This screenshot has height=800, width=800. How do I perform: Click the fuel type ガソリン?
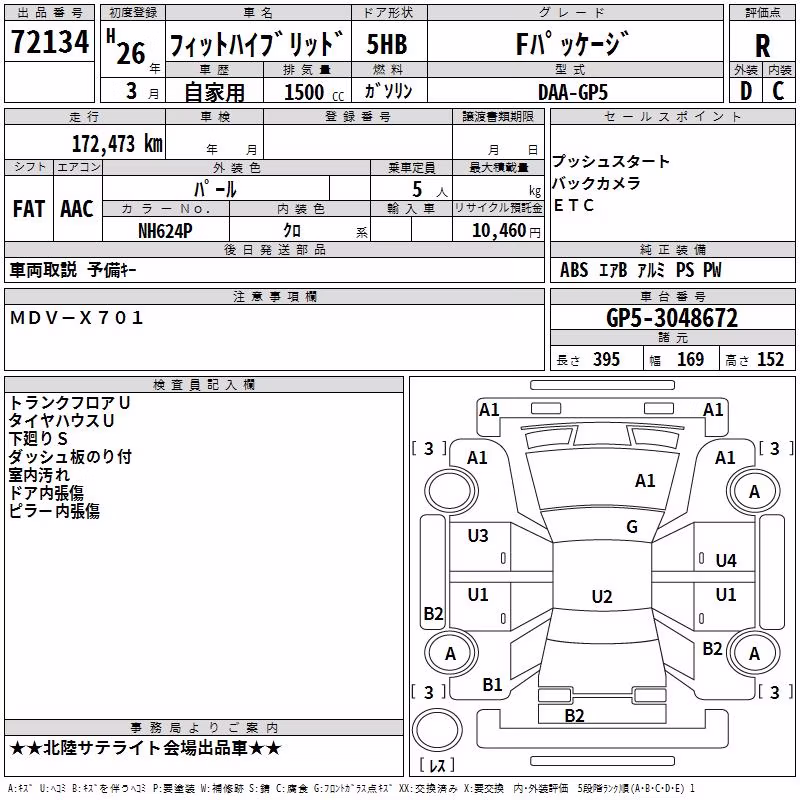pos(388,91)
